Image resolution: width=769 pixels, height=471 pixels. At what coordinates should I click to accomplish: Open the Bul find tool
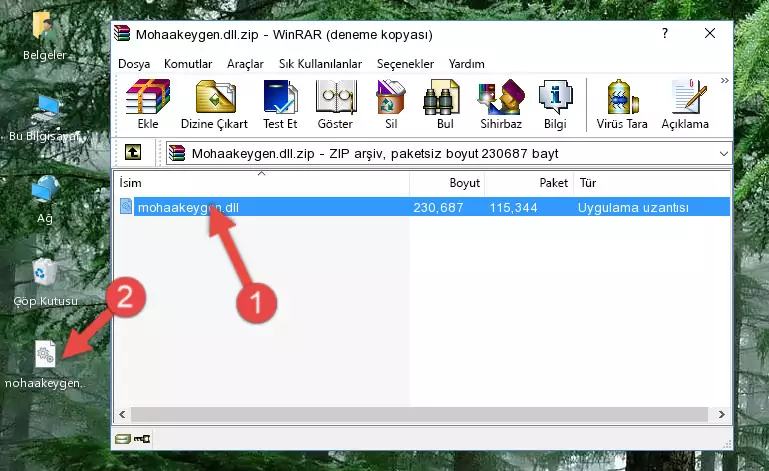pyautogui.click(x=444, y=104)
